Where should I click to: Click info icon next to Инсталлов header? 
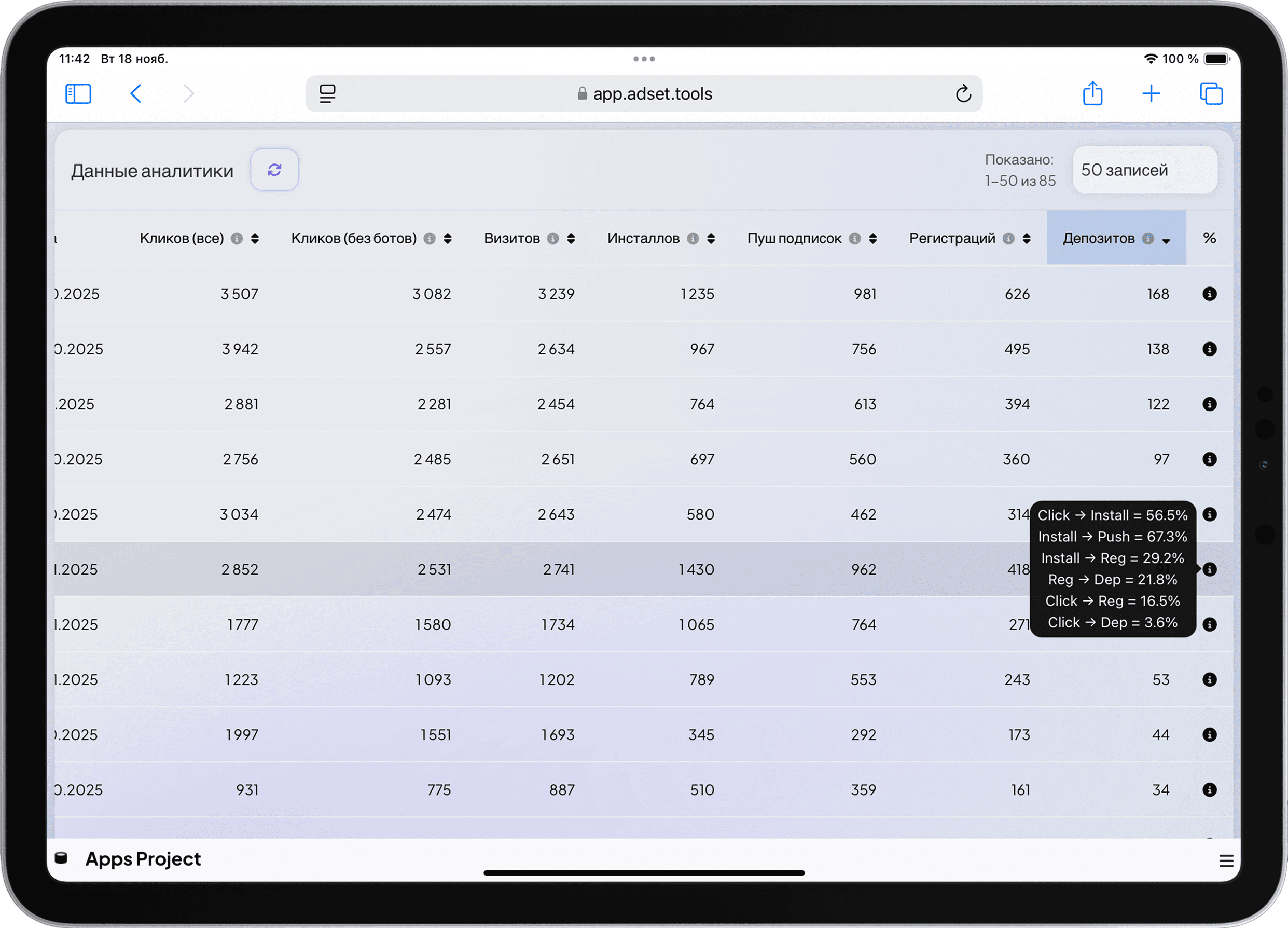click(693, 239)
